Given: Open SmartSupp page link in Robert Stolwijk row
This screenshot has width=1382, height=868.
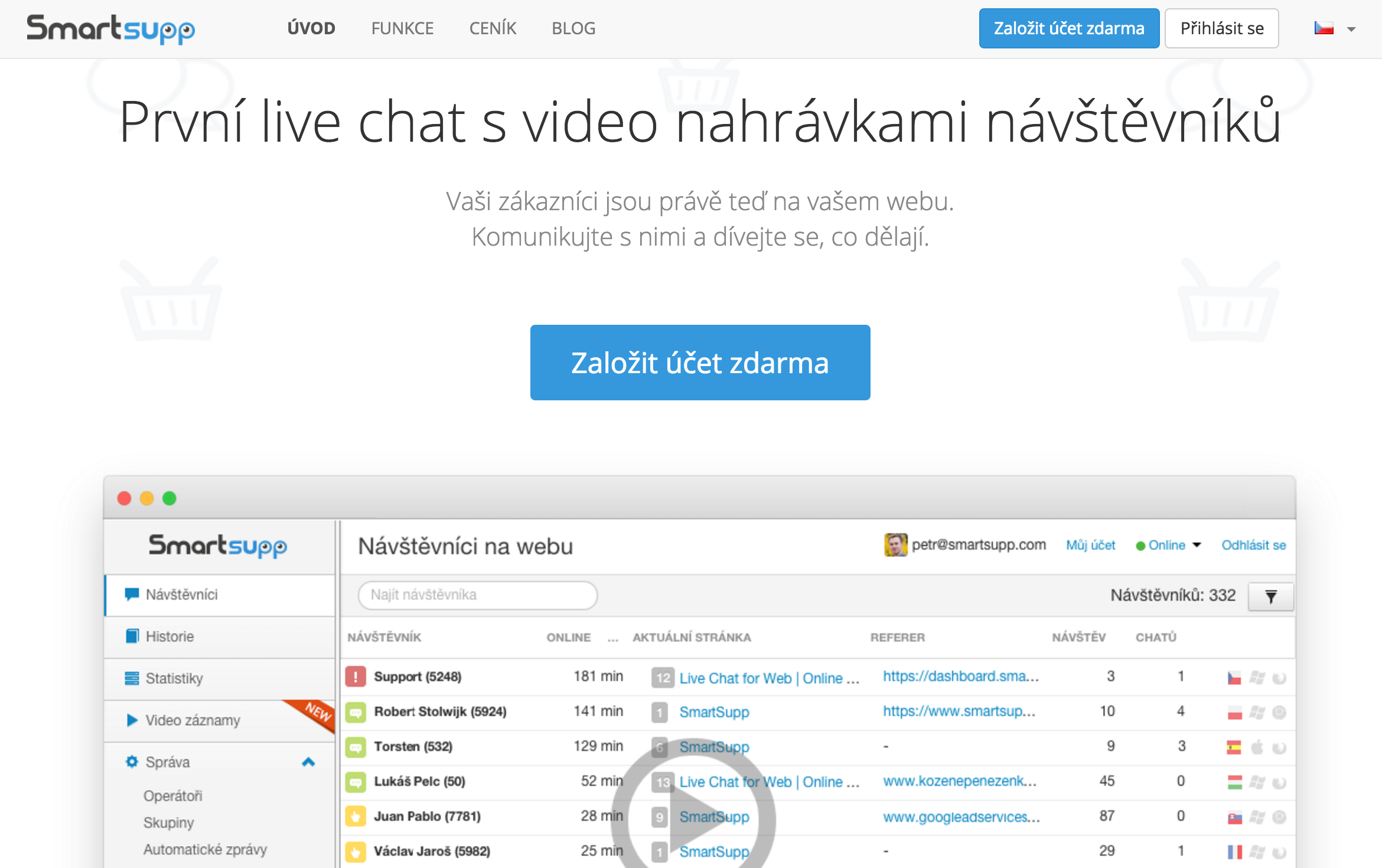Looking at the screenshot, I should pos(714,712).
